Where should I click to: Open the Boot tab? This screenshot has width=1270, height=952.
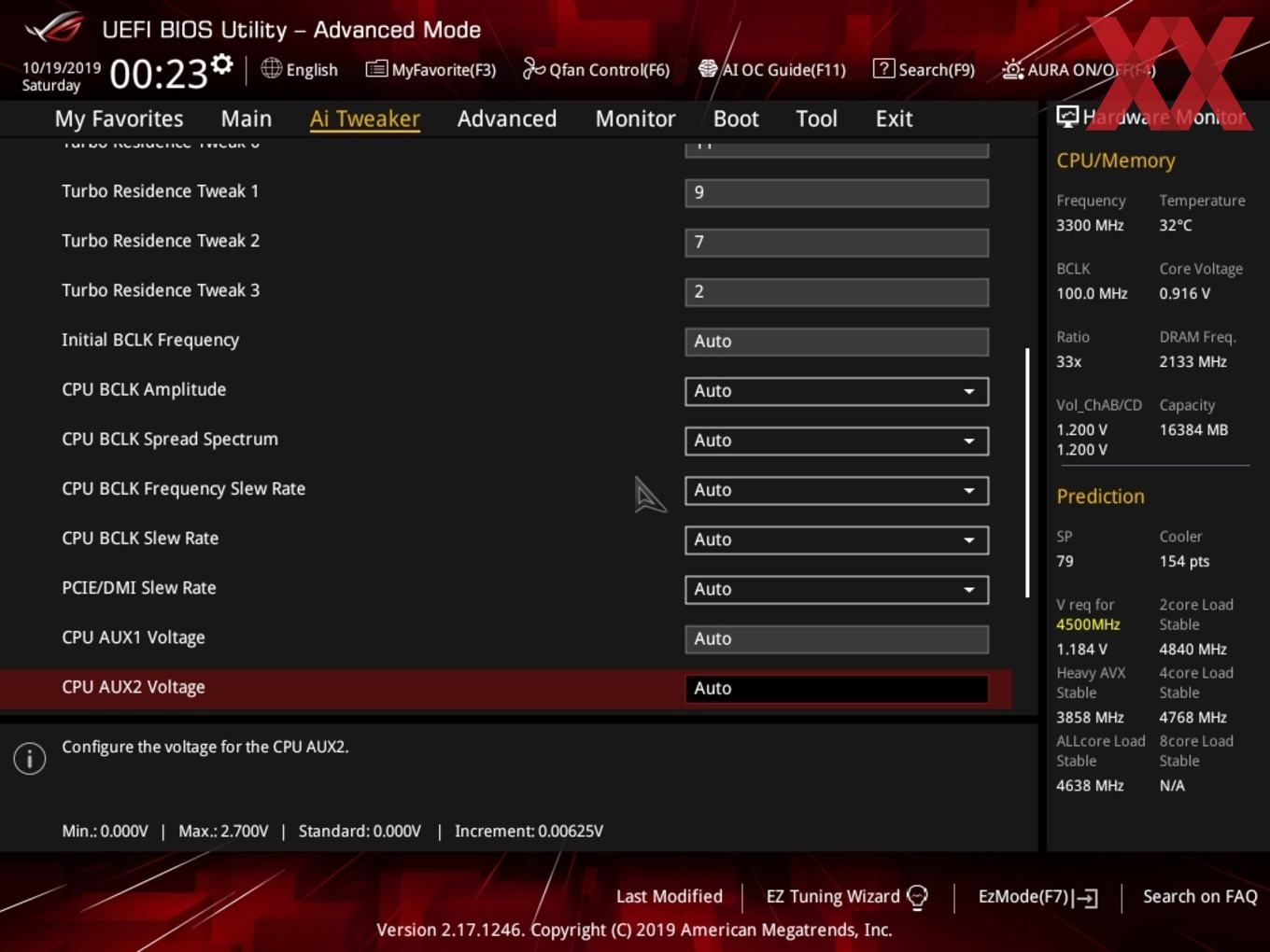click(x=736, y=119)
